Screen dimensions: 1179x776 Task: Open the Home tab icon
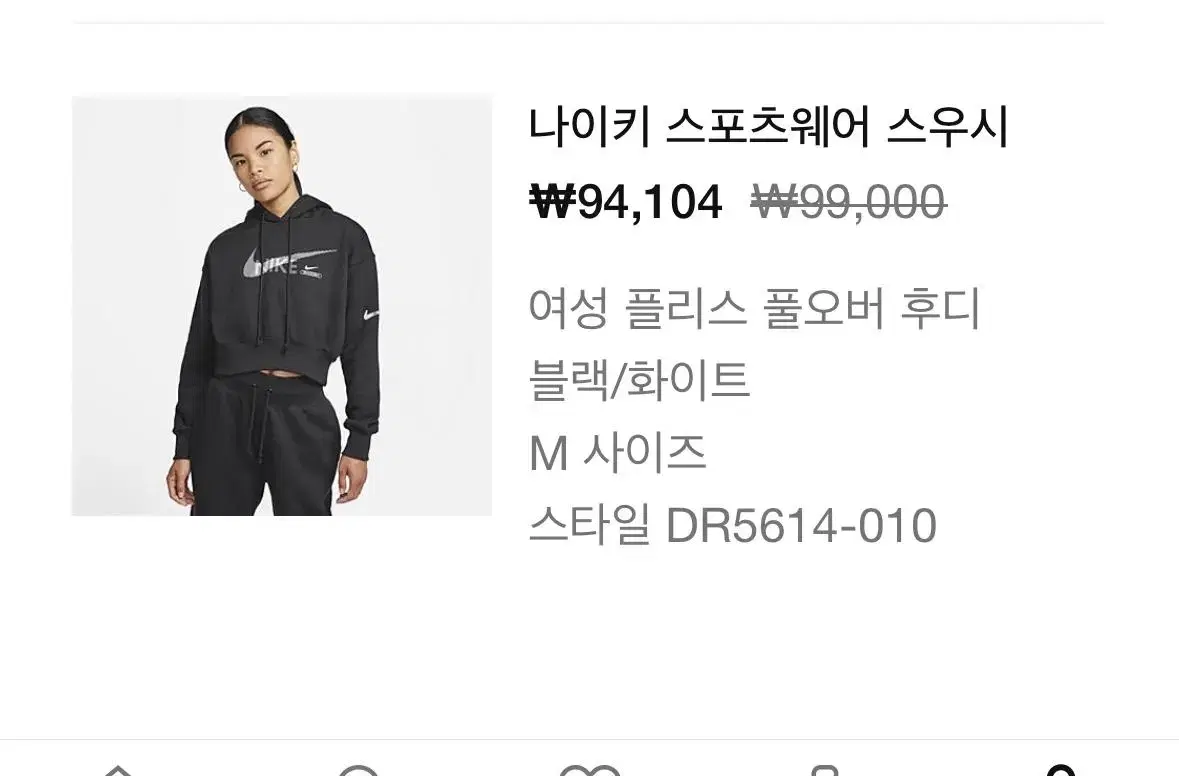[x=118, y=770]
